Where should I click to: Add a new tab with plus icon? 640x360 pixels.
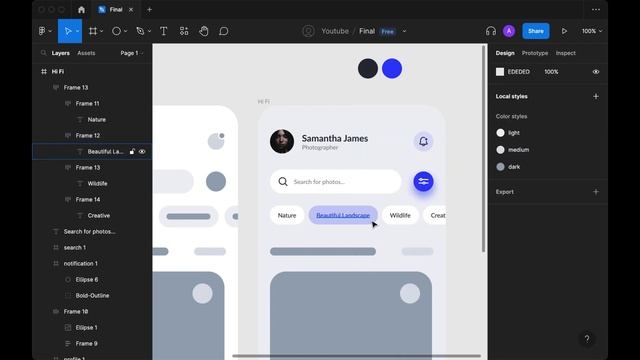point(149,9)
